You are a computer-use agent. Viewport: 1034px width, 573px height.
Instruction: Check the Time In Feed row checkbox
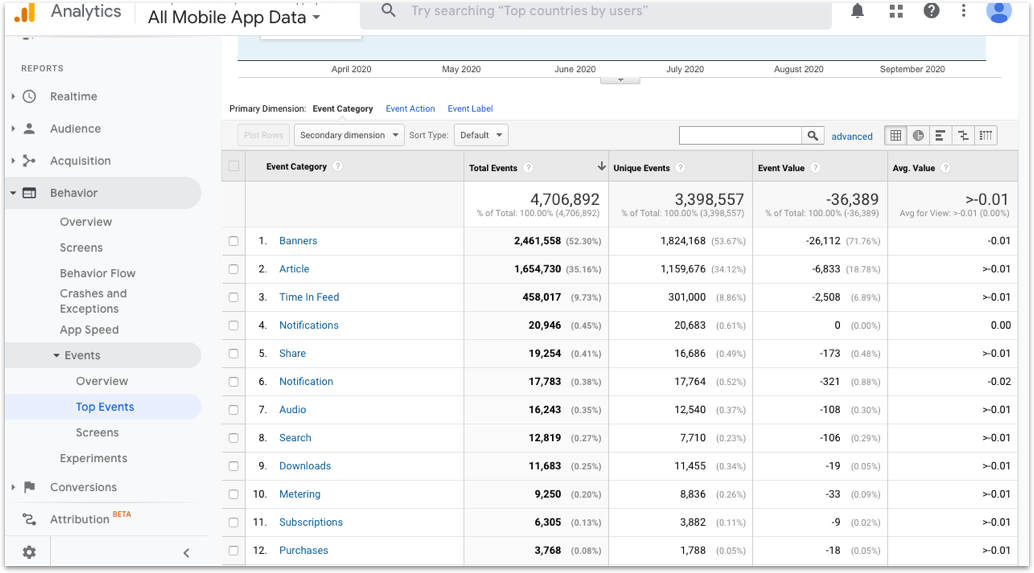pos(233,297)
